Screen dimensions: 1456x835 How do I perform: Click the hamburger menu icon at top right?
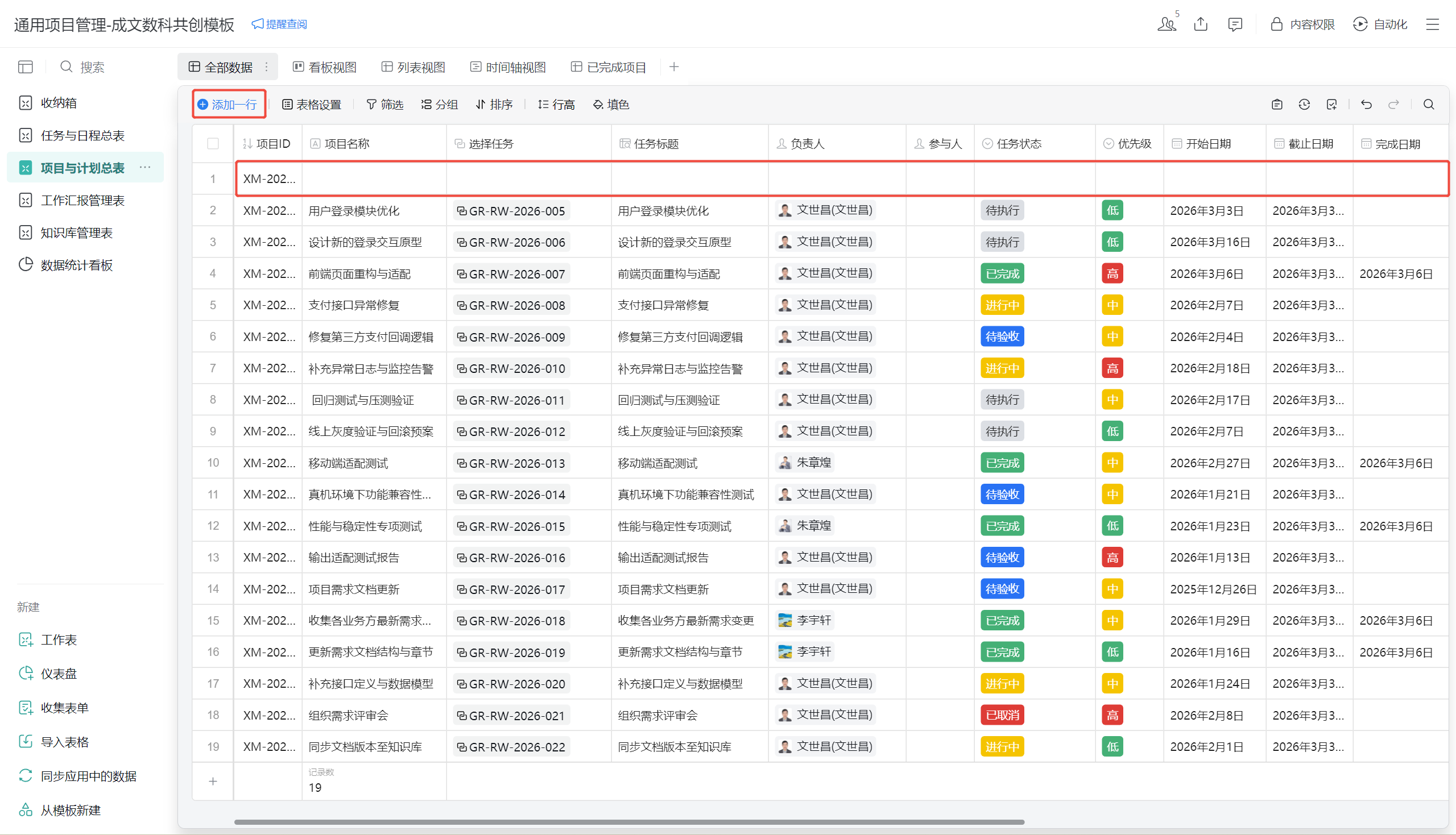click(x=1433, y=24)
